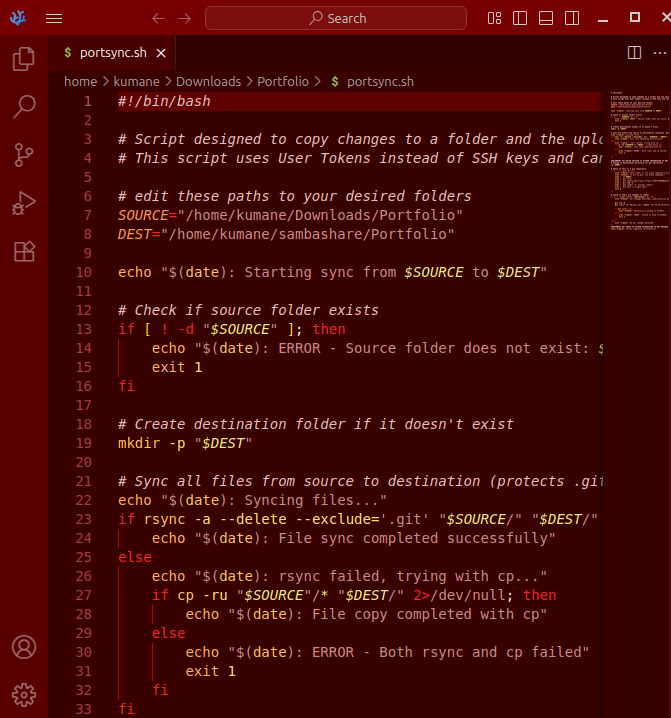671x718 pixels.
Task: Open the customize layout button
Action: tap(495, 18)
